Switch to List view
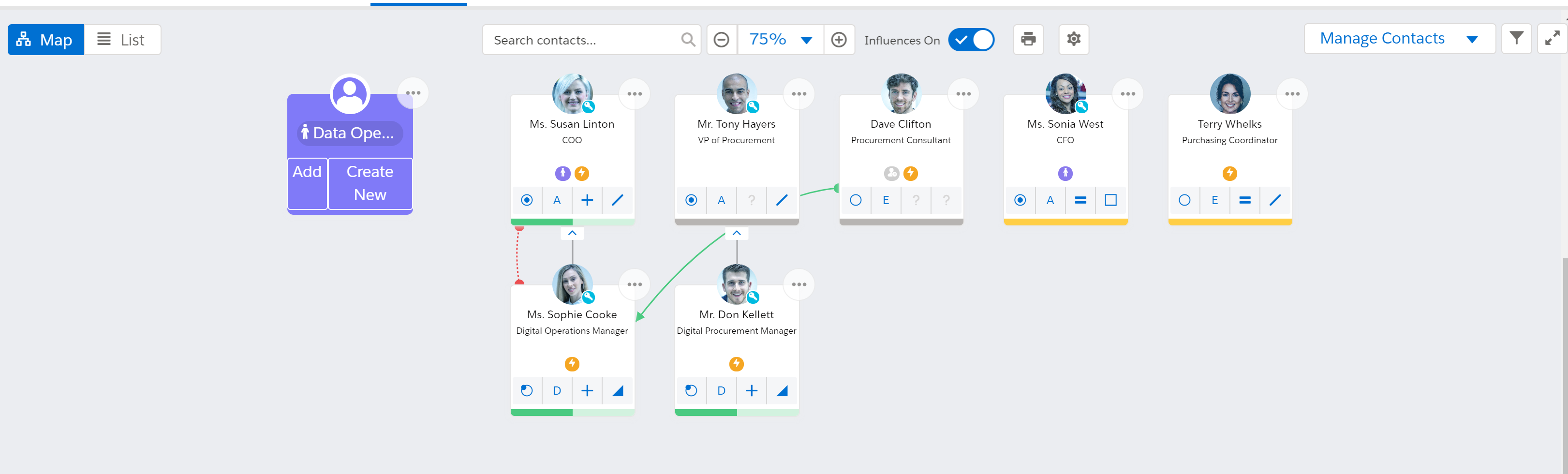The width and height of the screenshot is (1568, 474). [x=122, y=40]
